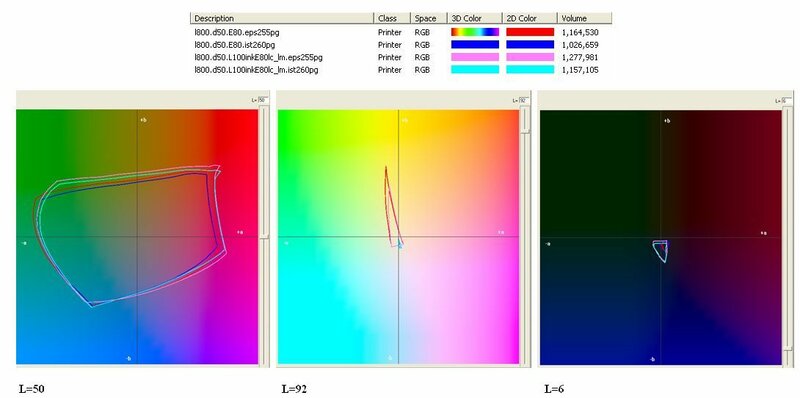This screenshot has height=398, width=800.
Task: Open cyan 3D Color swatch for L100inkE80lc_lm.ist260pg
Action: tap(475, 70)
